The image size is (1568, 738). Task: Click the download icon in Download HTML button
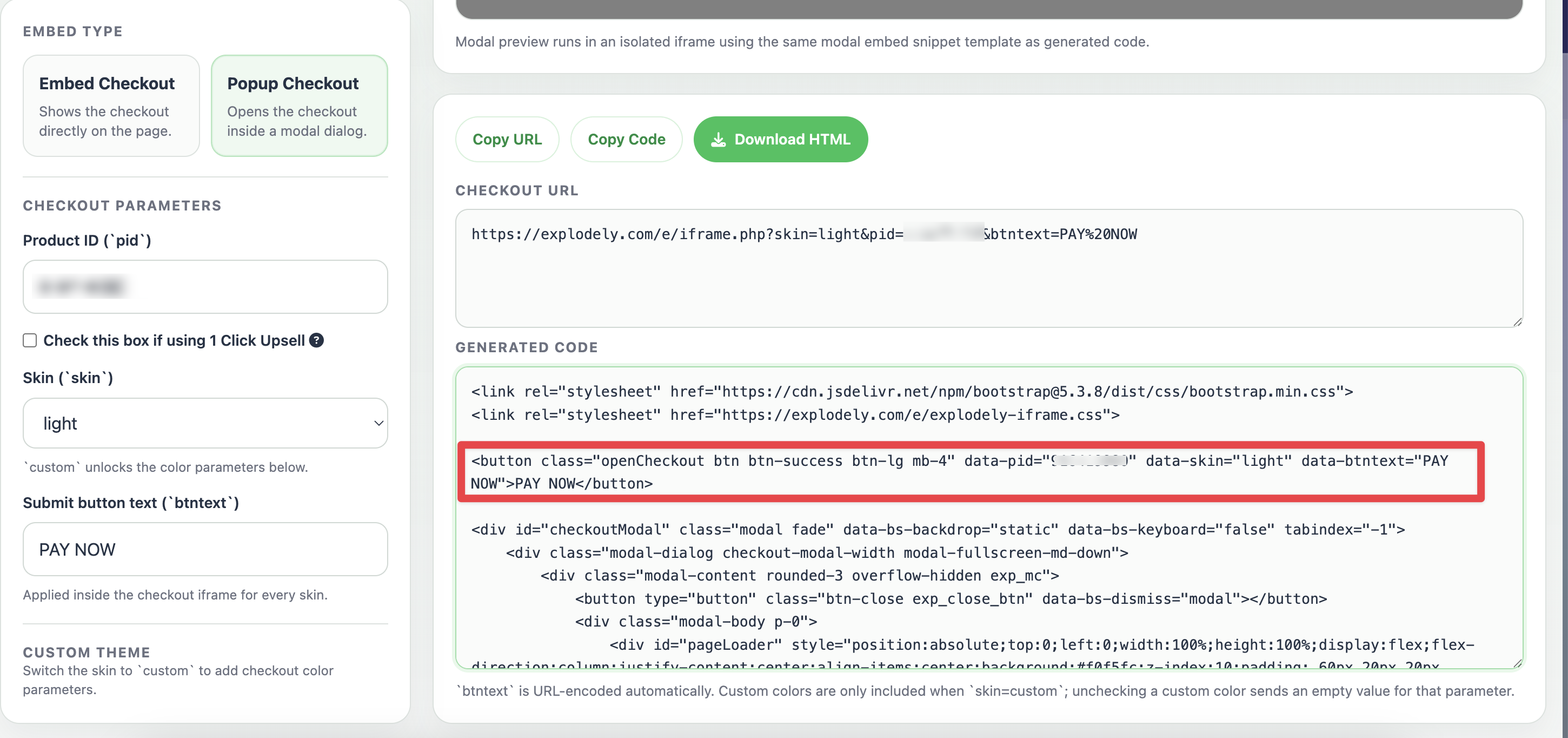click(718, 140)
